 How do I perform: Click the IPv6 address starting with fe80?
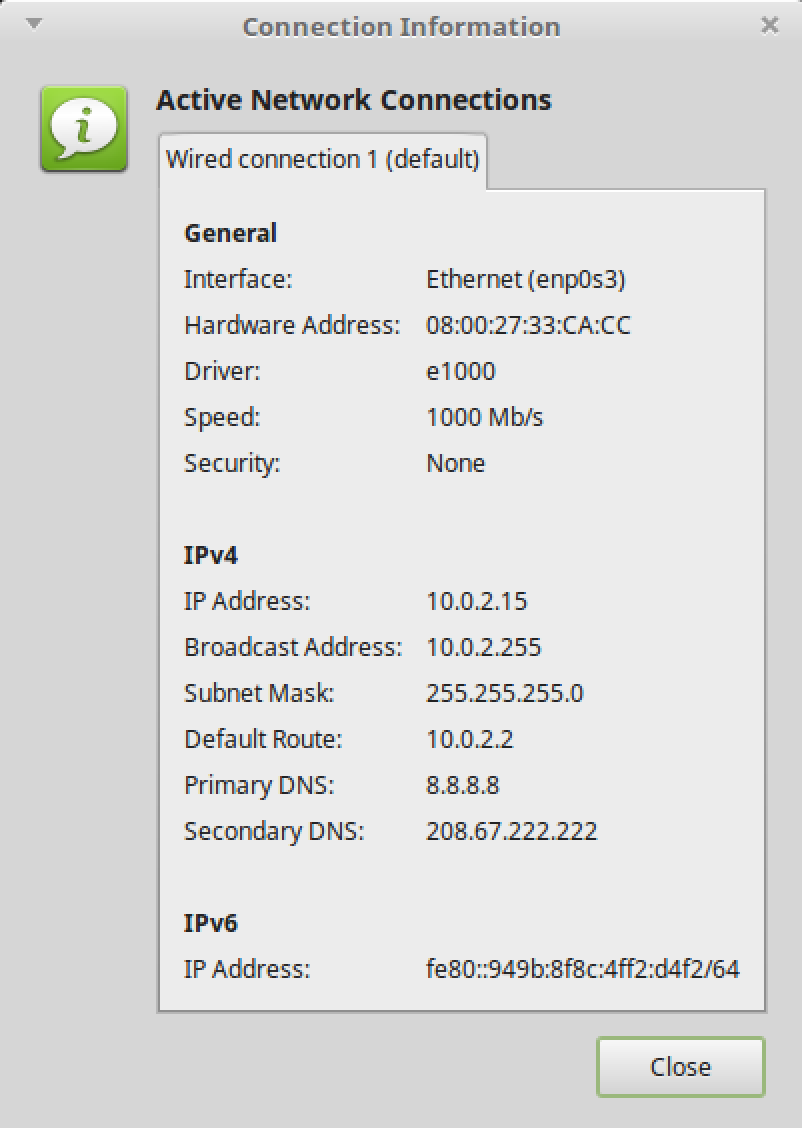pos(582,969)
